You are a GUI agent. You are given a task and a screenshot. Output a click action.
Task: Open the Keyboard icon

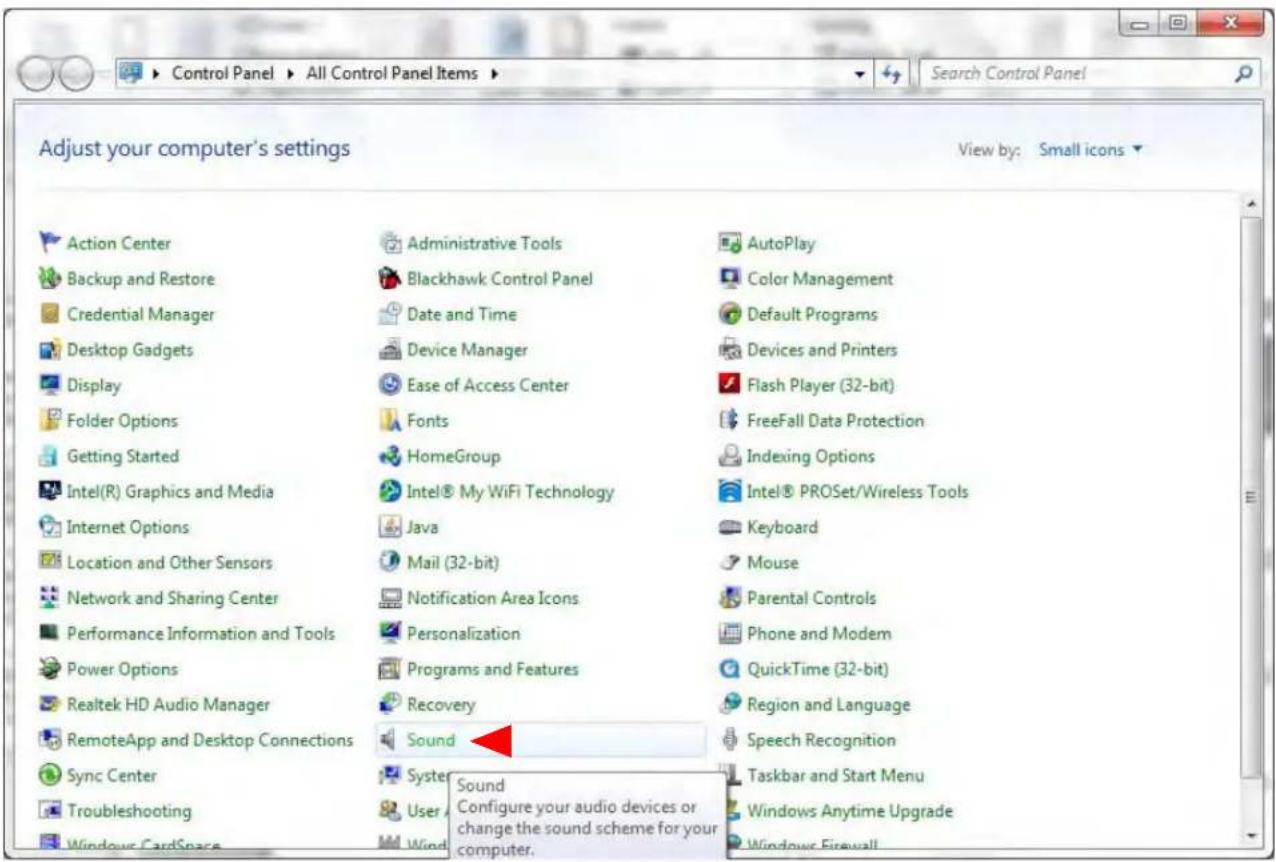point(729,527)
